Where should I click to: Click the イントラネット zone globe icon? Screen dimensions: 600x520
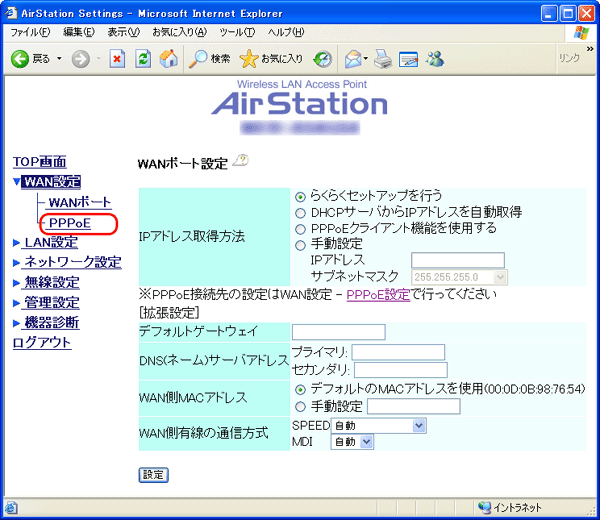(x=484, y=507)
